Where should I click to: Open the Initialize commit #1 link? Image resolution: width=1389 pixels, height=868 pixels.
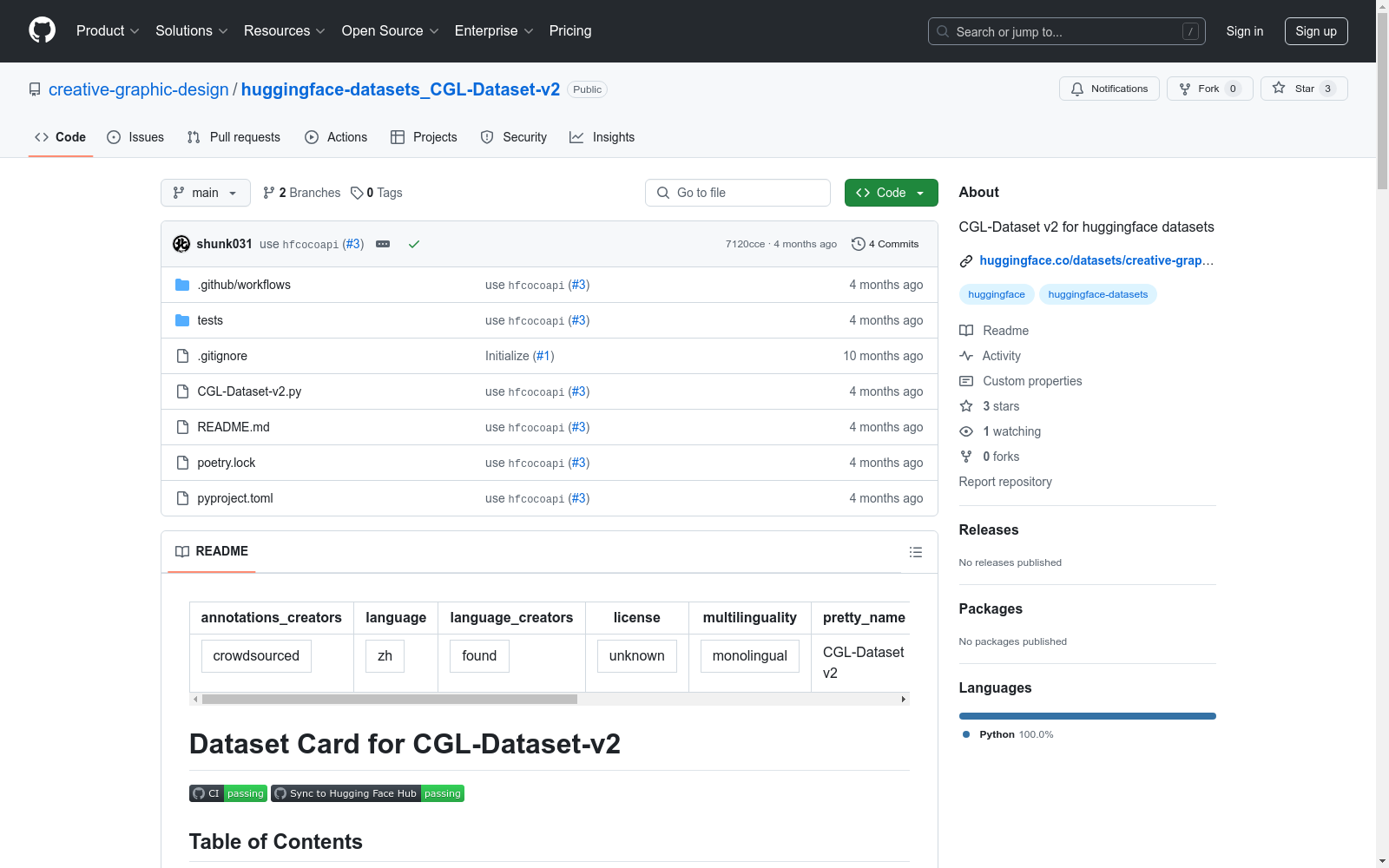pos(543,356)
